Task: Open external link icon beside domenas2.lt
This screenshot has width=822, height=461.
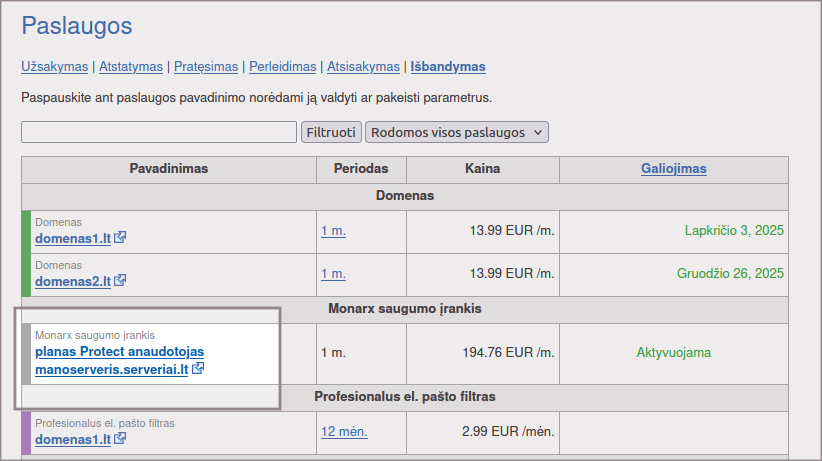Action: click(x=120, y=281)
